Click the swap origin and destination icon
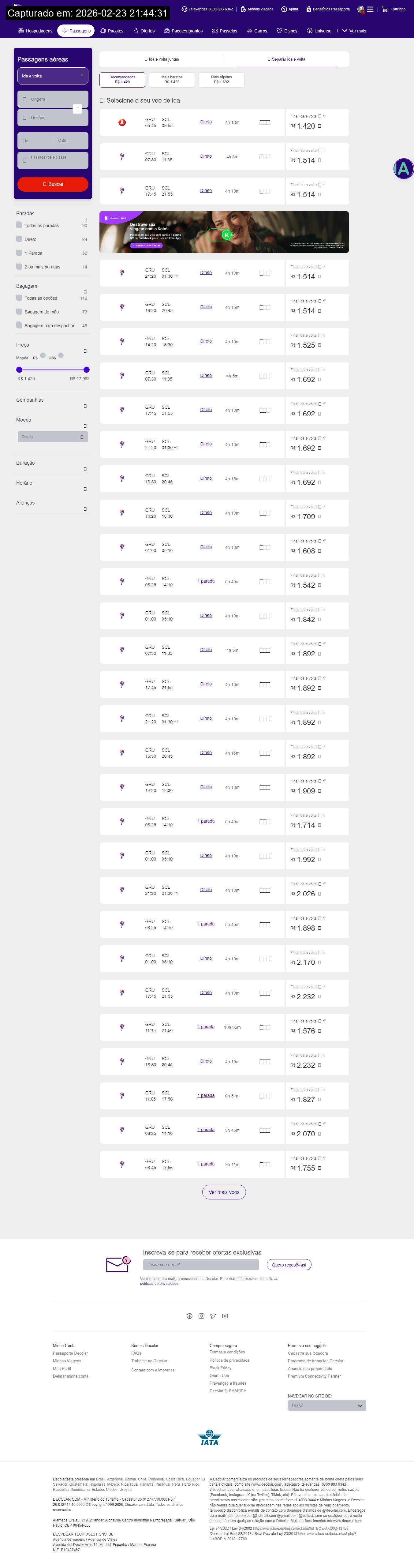414x1568 pixels. click(x=77, y=108)
